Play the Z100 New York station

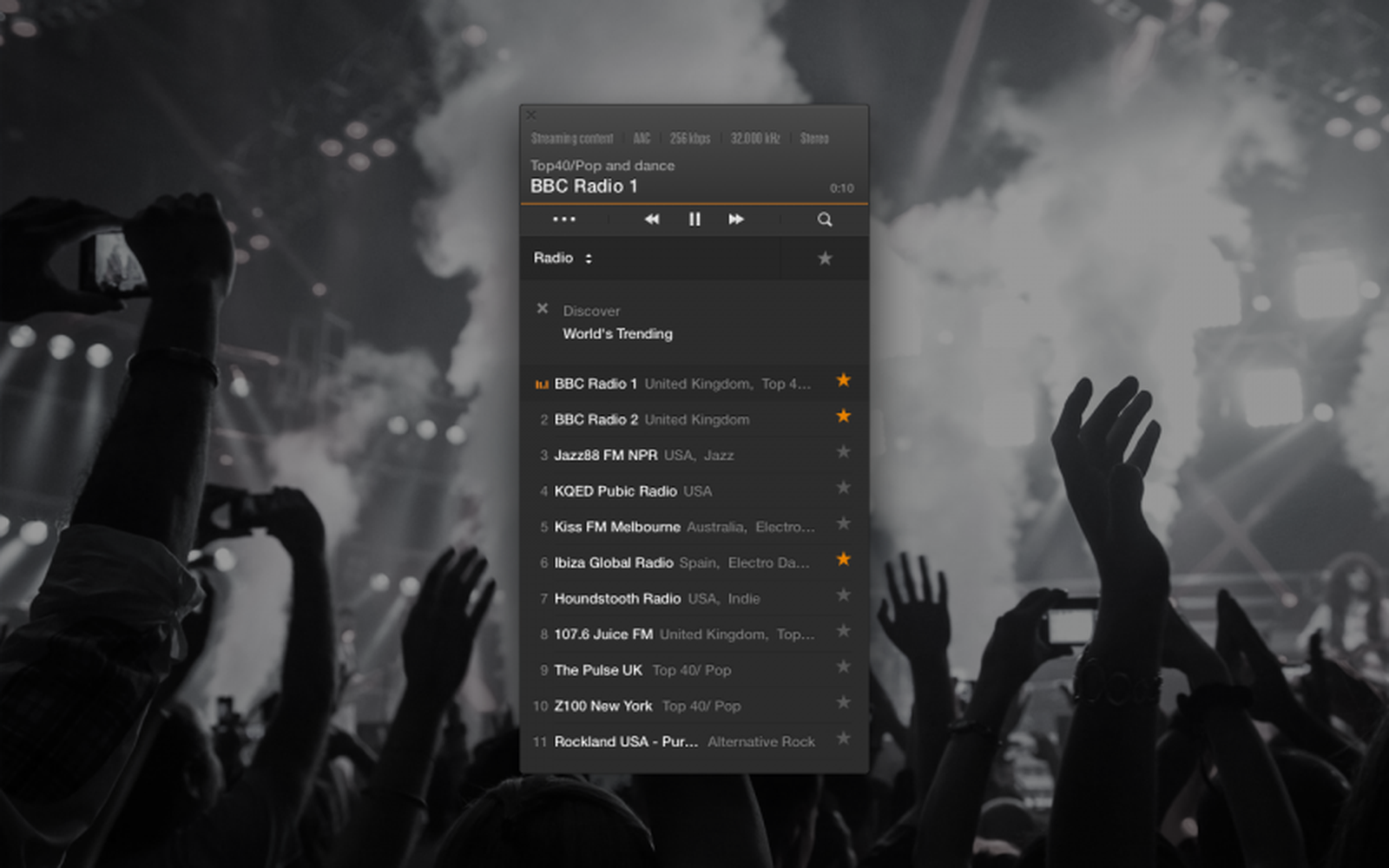603,706
